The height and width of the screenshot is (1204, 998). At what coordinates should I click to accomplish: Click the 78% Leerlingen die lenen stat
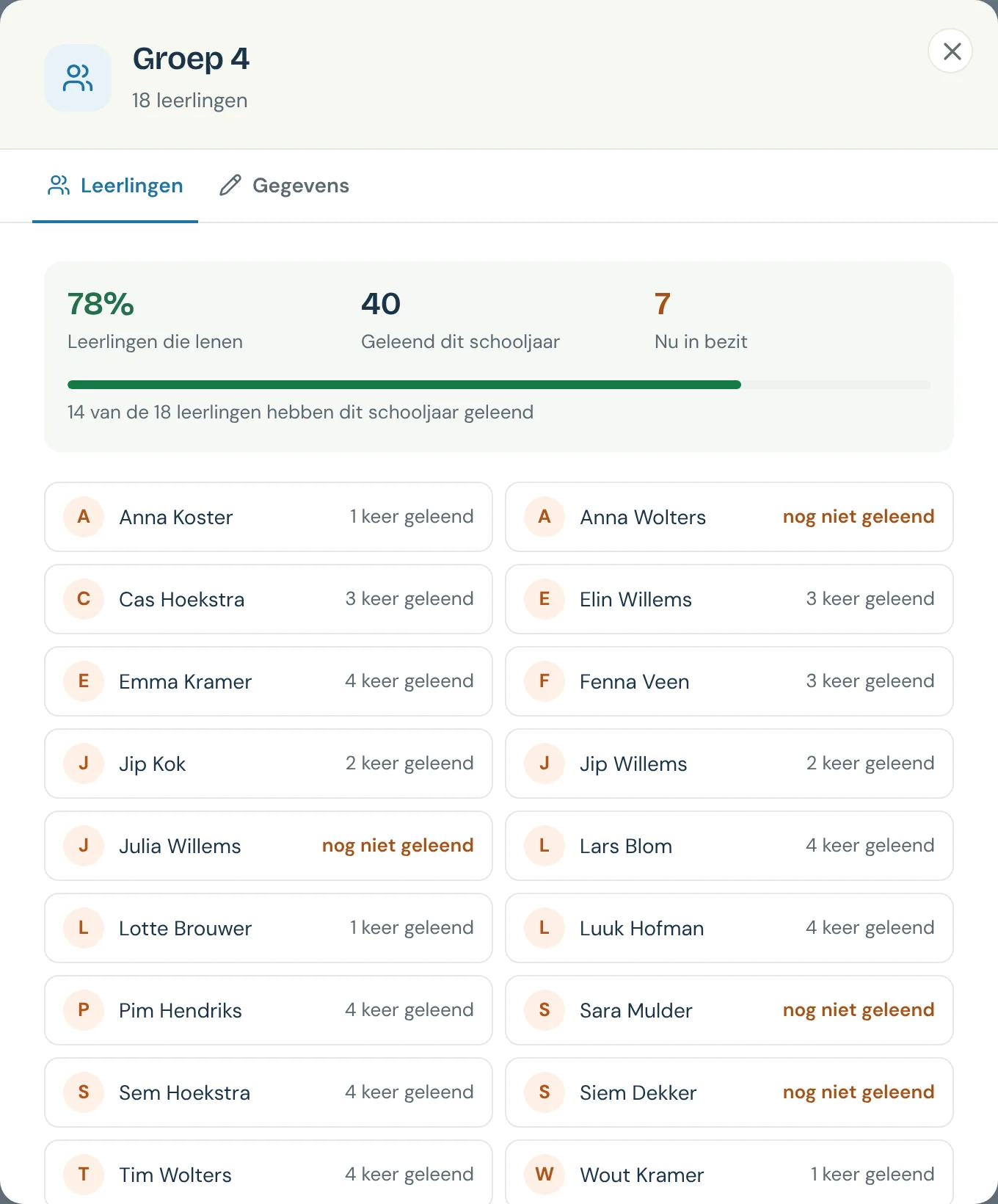point(155,321)
